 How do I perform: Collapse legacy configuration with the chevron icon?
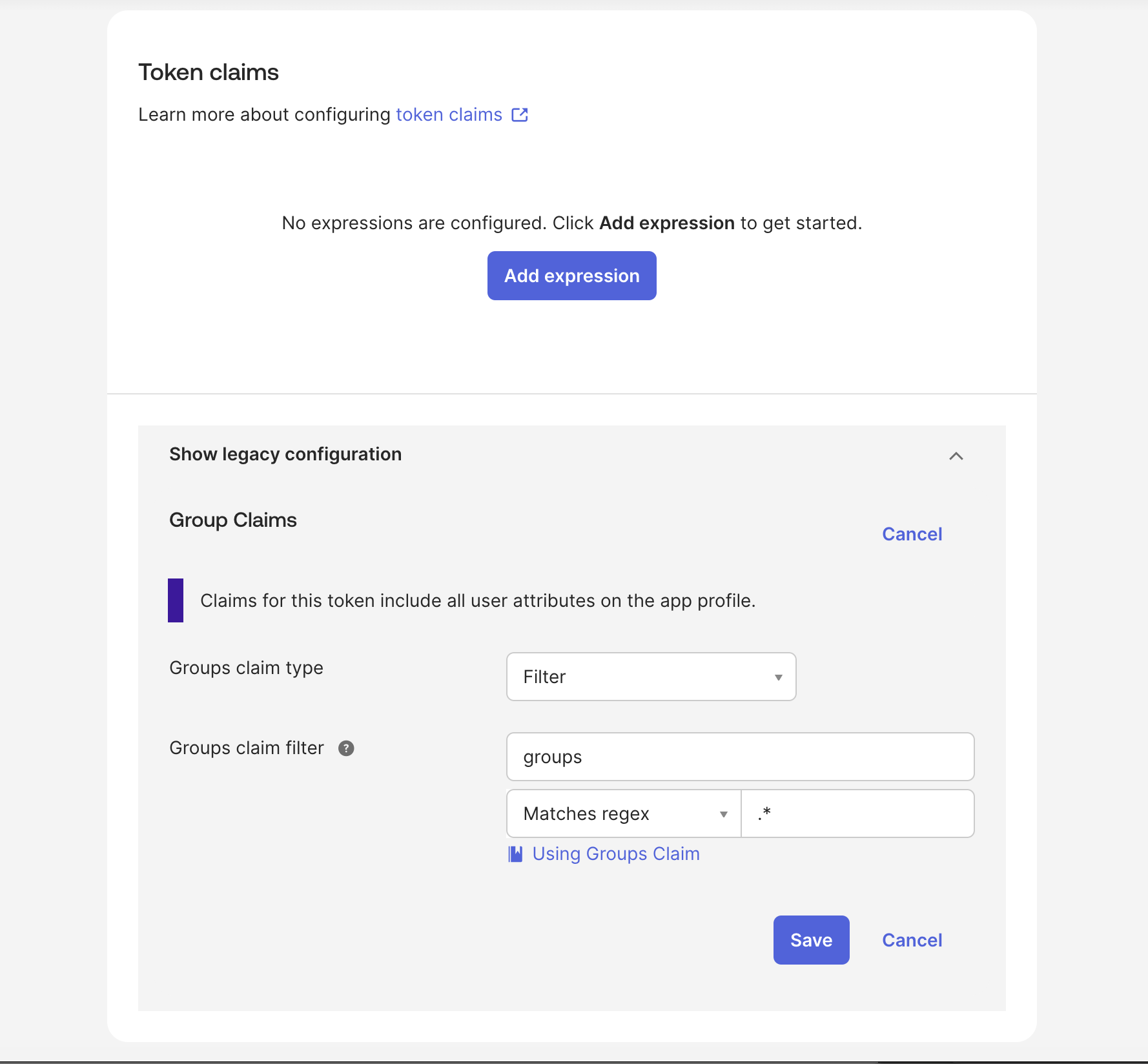coord(956,456)
